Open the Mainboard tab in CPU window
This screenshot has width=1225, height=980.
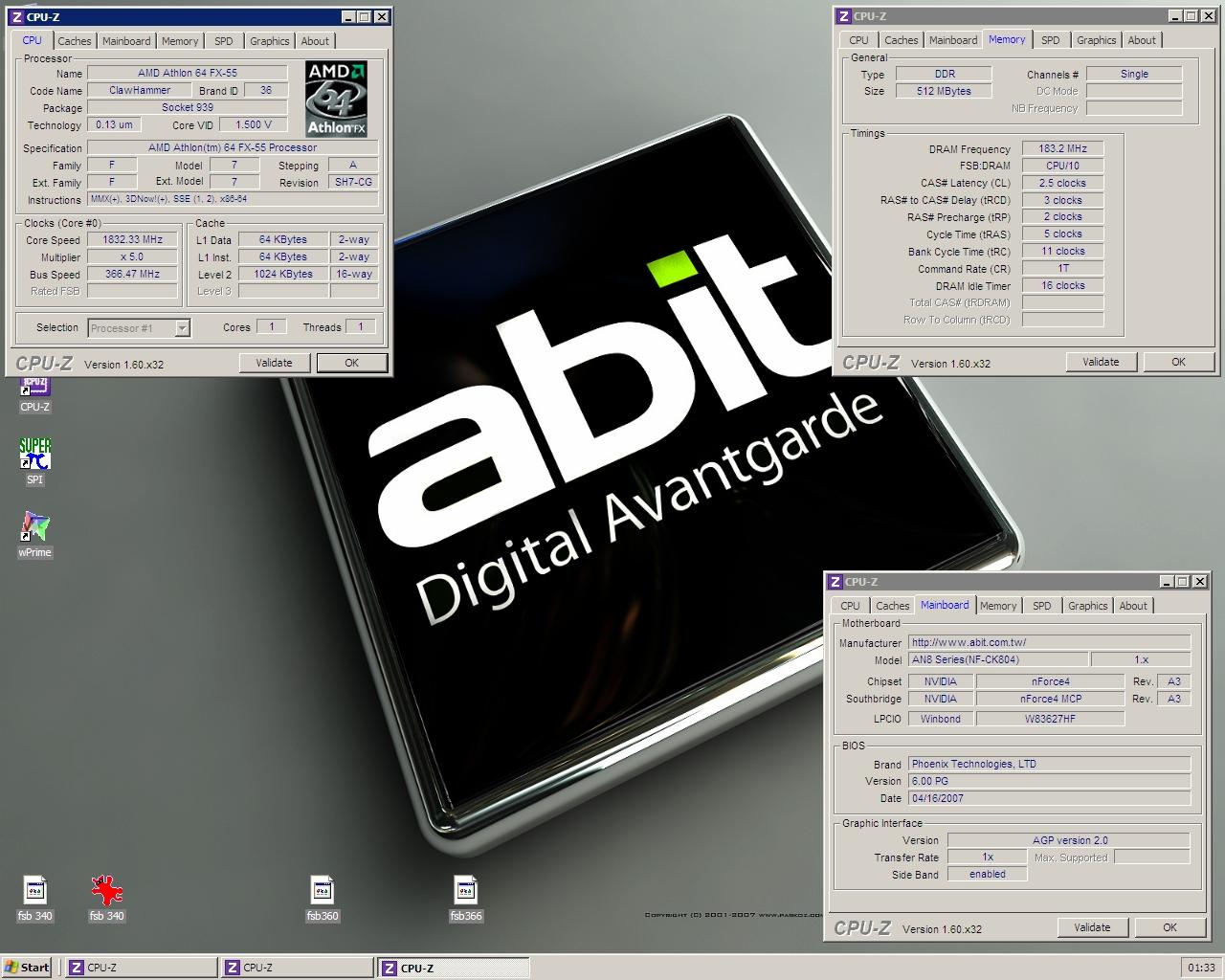click(126, 41)
